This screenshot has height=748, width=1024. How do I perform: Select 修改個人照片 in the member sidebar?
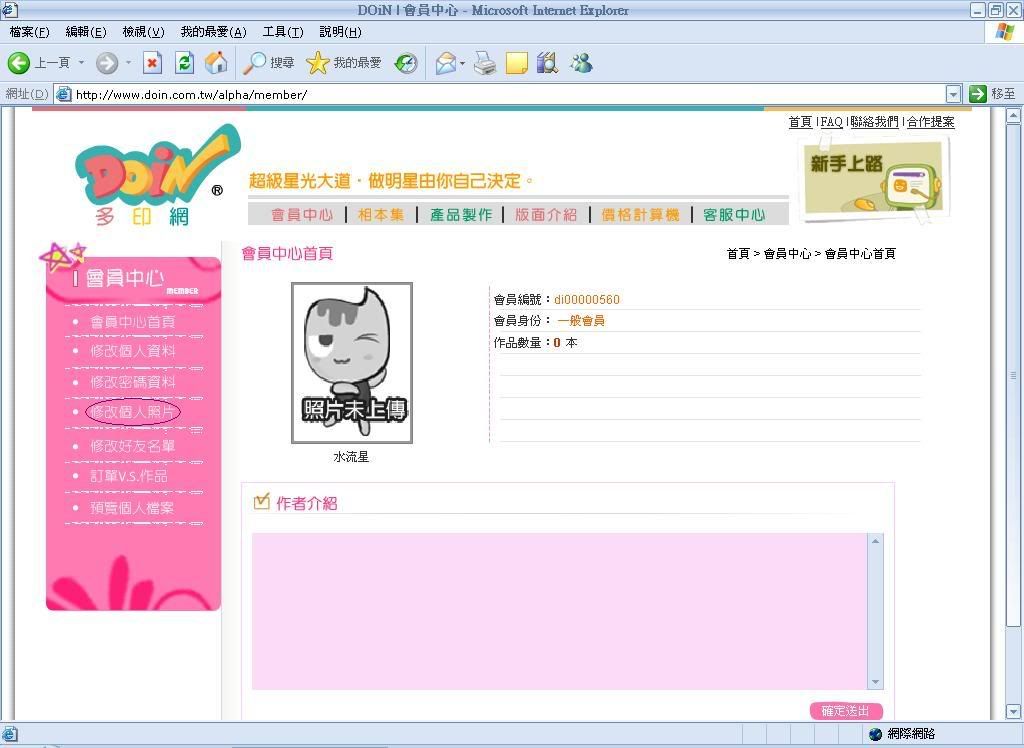(133, 412)
